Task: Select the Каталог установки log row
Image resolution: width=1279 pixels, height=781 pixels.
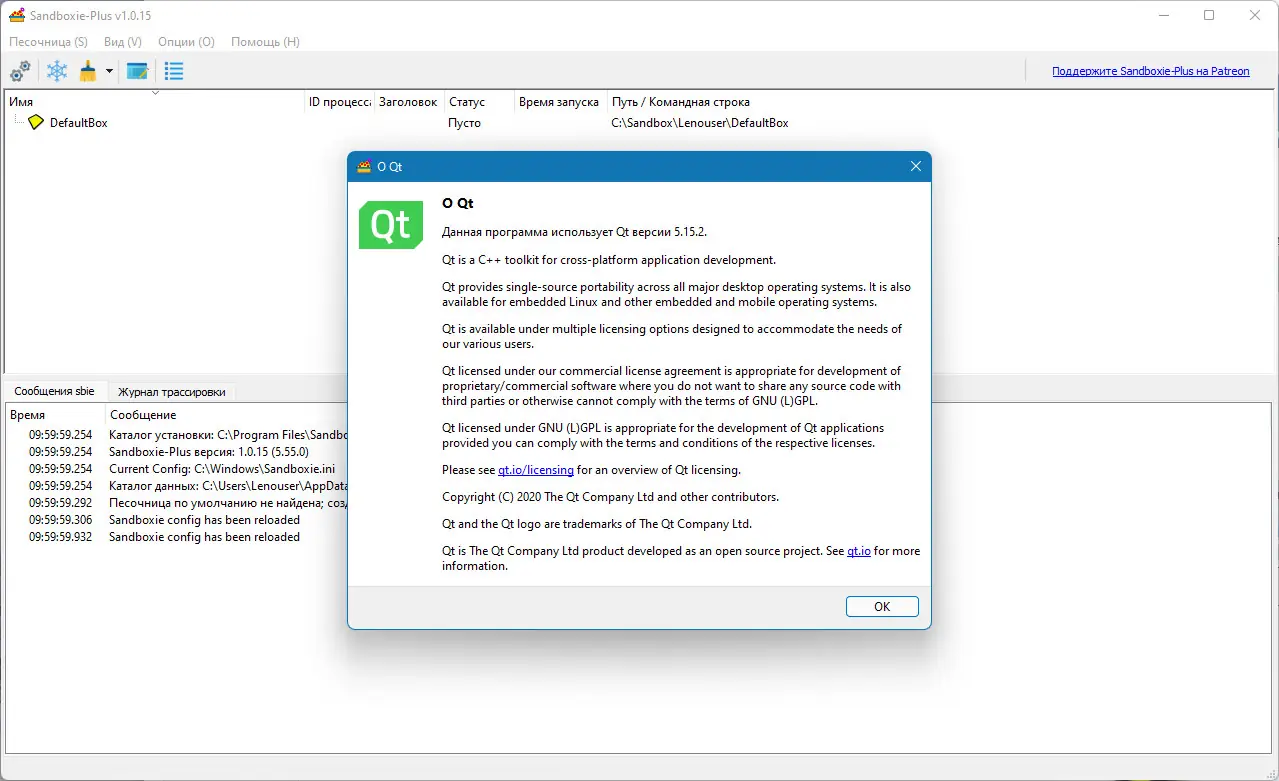Action: (177, 435)
